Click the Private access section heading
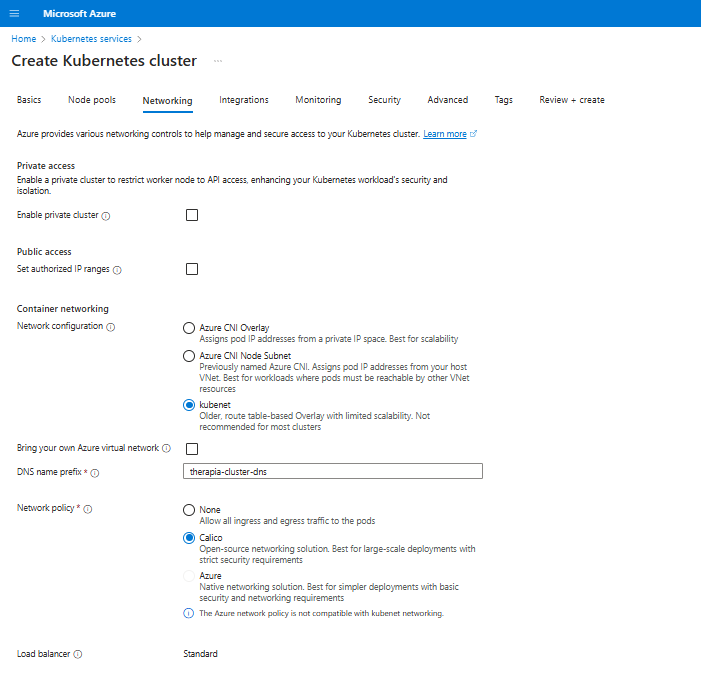The height and width of the screenshot is (676, 701). [46, 166]
